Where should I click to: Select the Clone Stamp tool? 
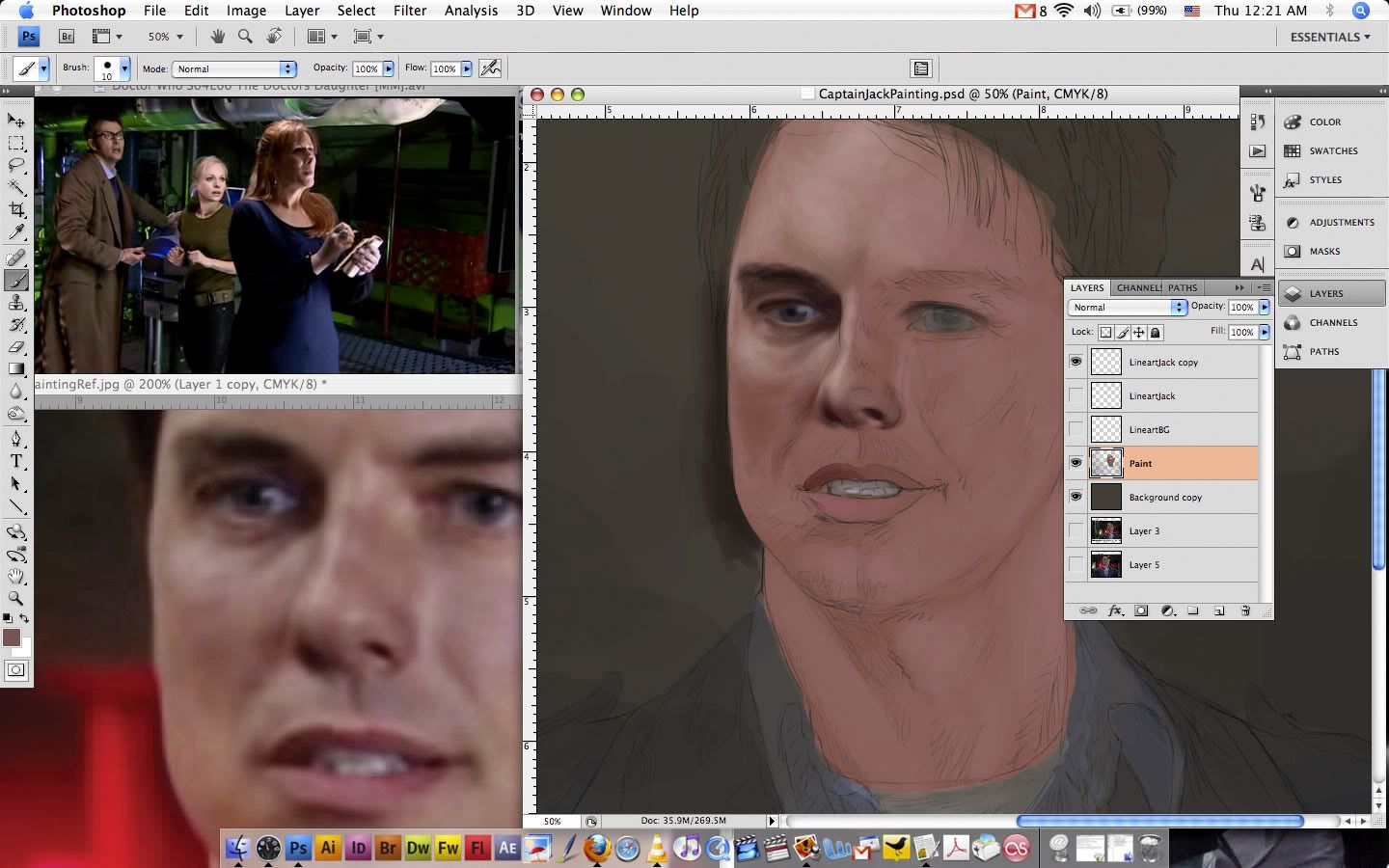[16, 303]
